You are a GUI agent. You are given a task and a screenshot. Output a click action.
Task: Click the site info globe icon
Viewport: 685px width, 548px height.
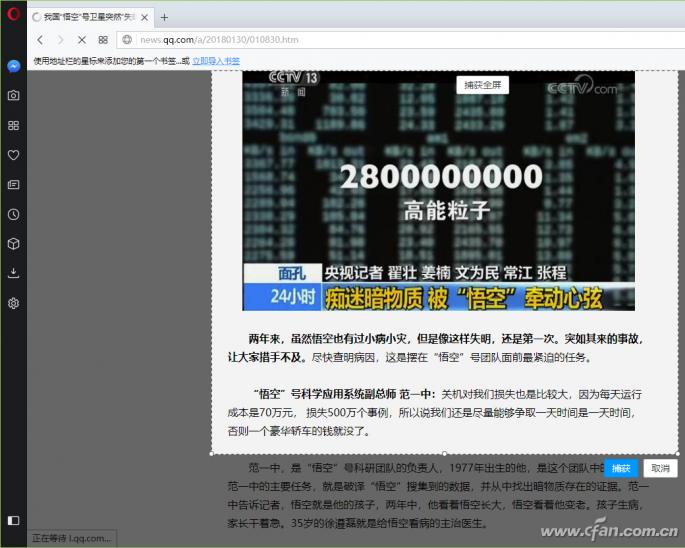point(127,40)
